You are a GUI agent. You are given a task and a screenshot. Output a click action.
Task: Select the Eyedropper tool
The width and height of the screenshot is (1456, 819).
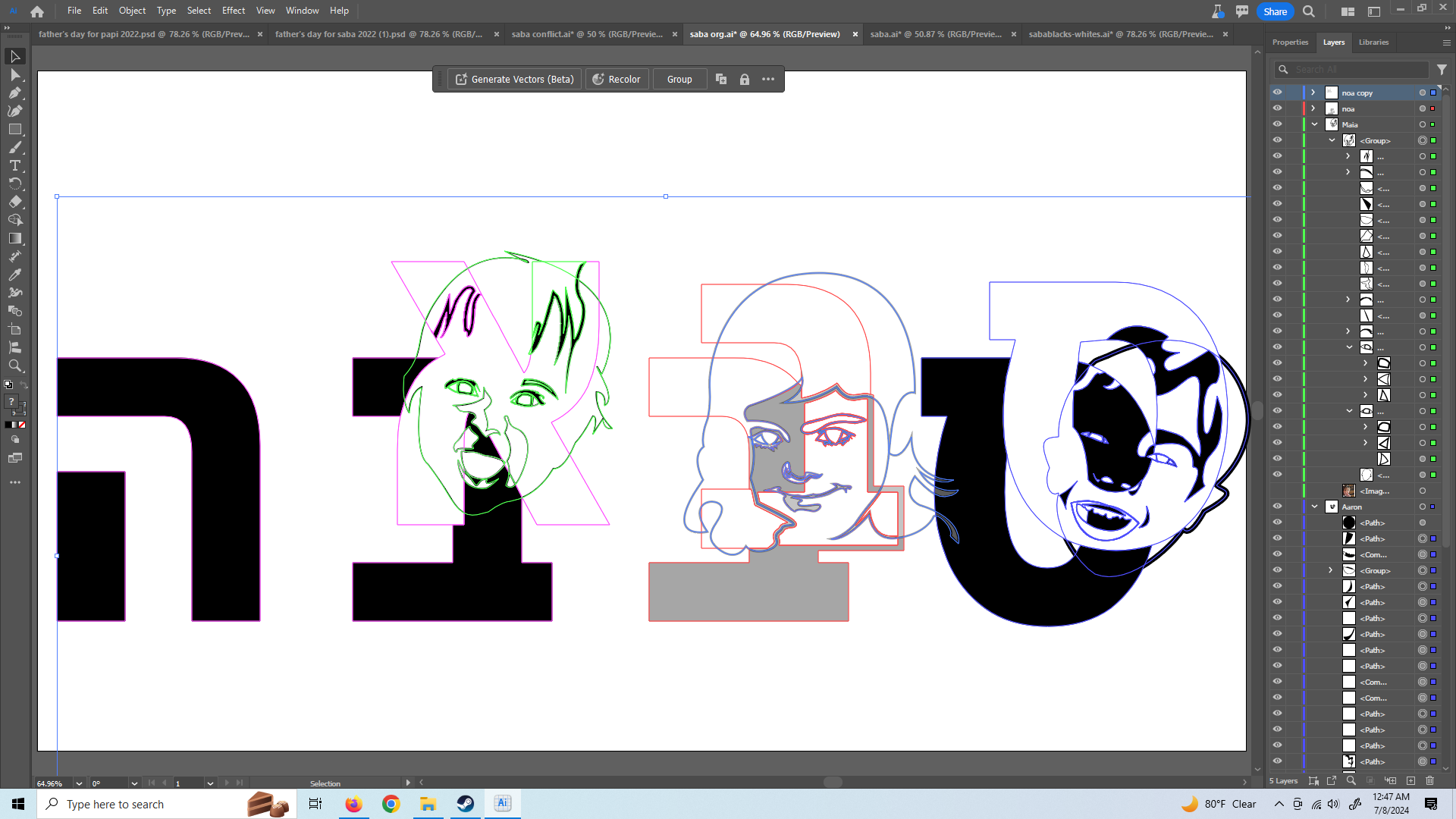pos(14,275)
